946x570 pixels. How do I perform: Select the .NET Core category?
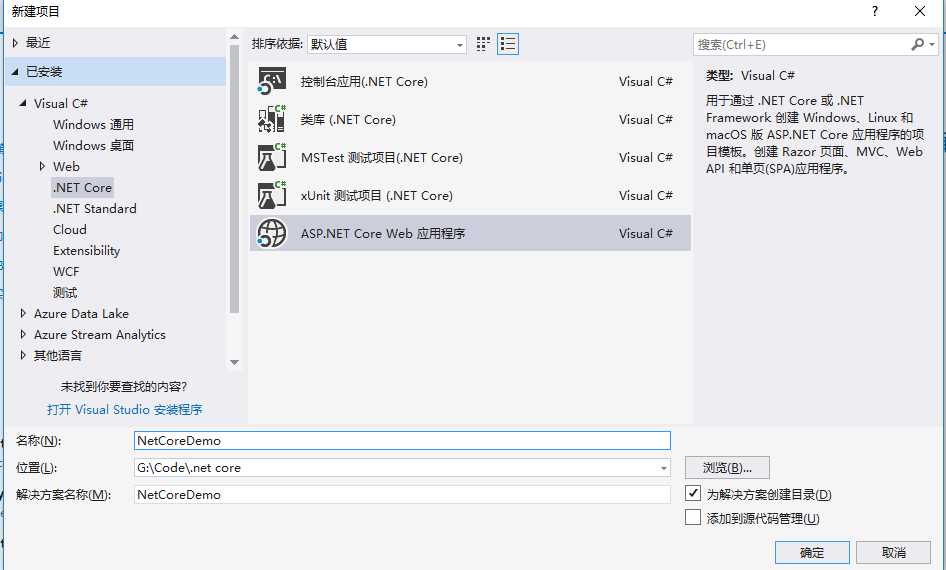[82, 188]
